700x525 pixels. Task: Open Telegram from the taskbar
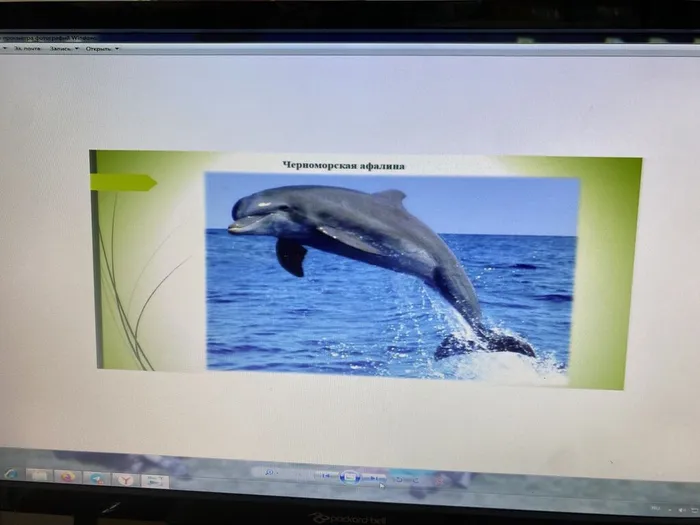coord(96,479)
